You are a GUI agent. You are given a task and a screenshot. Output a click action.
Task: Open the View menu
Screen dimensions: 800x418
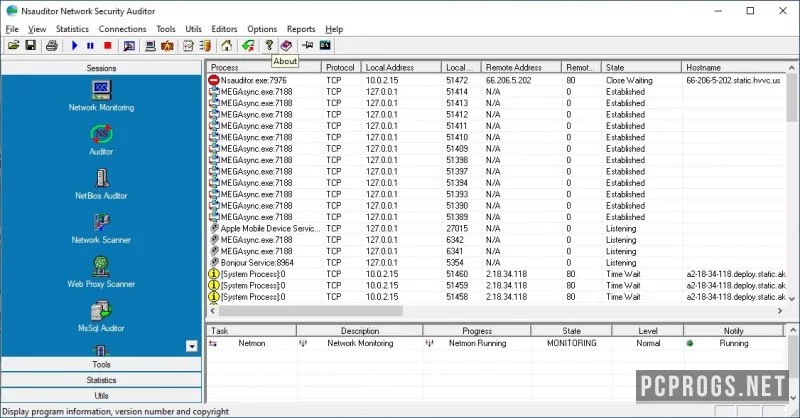click(37, 29)
